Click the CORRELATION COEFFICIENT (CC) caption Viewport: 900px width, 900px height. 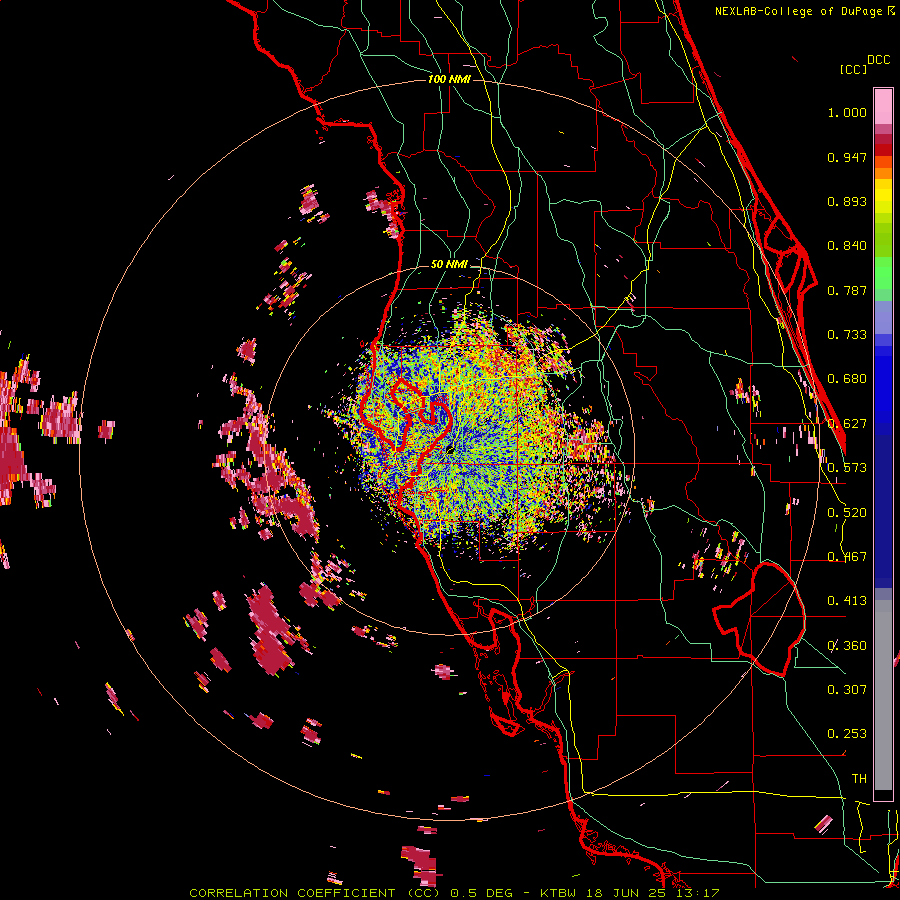coord(313,893)
